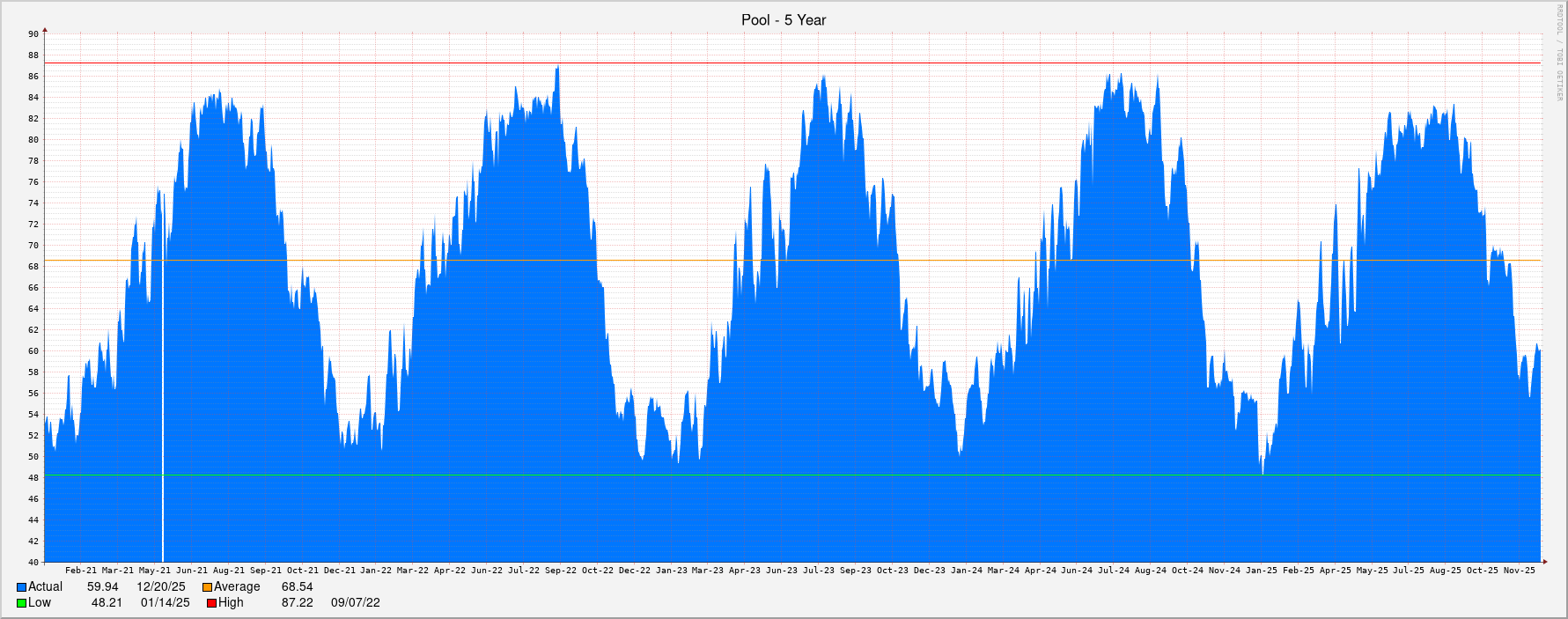The height and width of the screenshot is (619, 1568).
Task: Click the Actual value 59.94 text
Action: 102,587
